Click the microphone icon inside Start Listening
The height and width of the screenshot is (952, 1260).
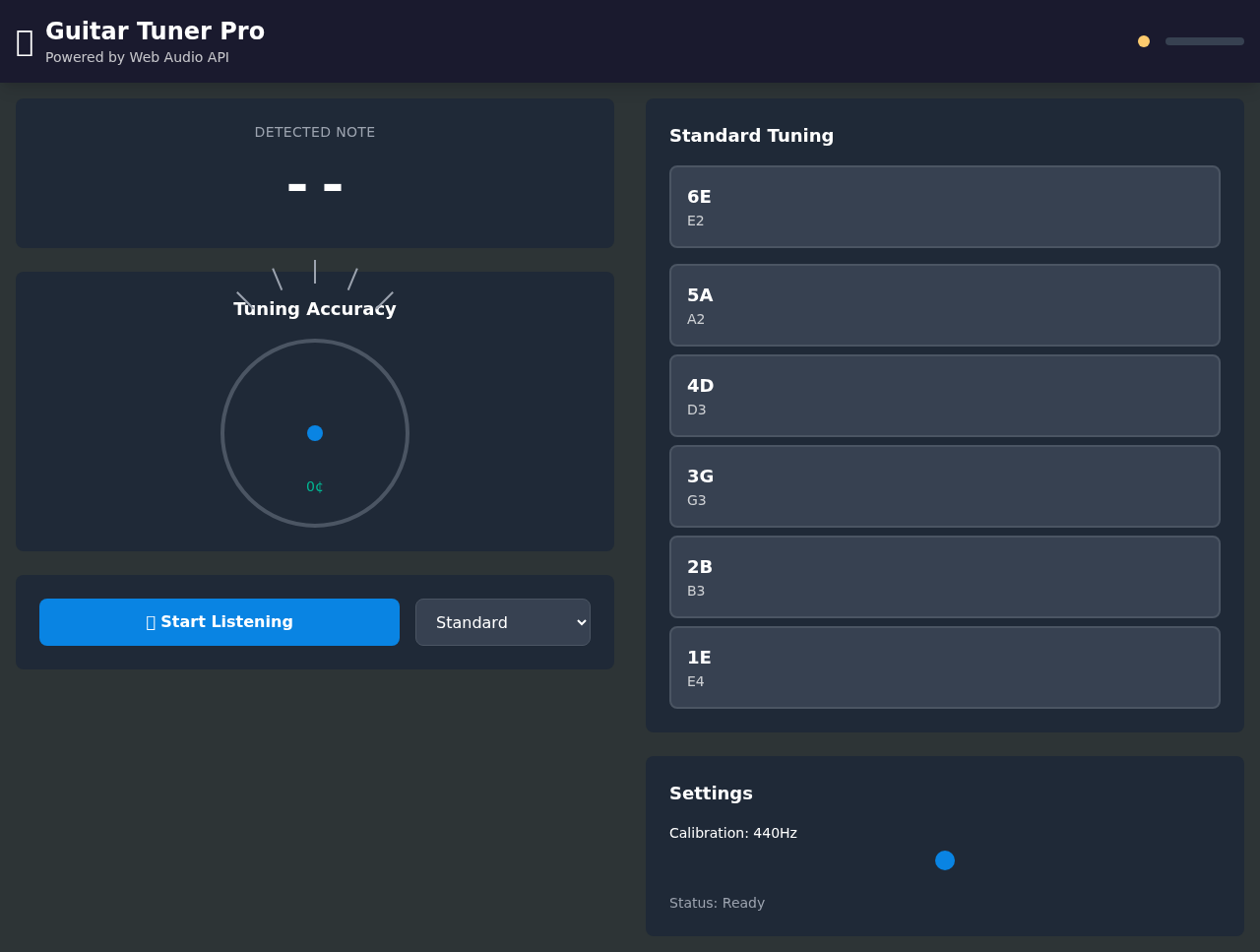click(x=150, y=621)
